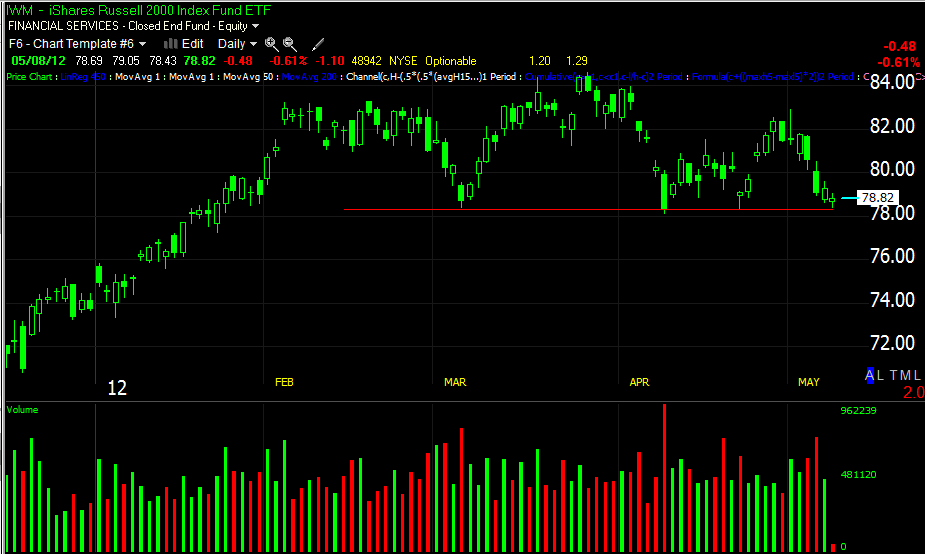Viewport: 925px width, 554px height.
Task: Click the 78.00 price axis label
Action: point(893,212)
